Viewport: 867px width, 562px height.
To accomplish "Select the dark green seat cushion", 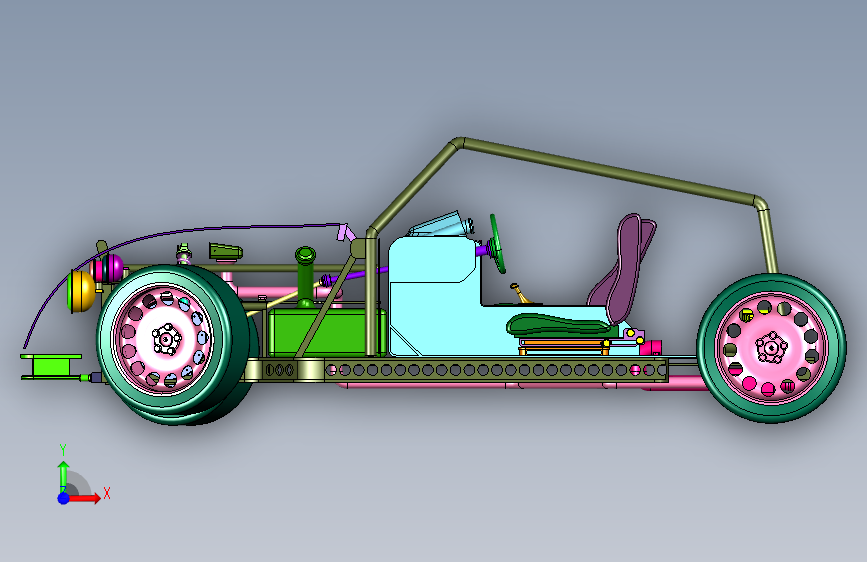I will (x=558, y=324).
